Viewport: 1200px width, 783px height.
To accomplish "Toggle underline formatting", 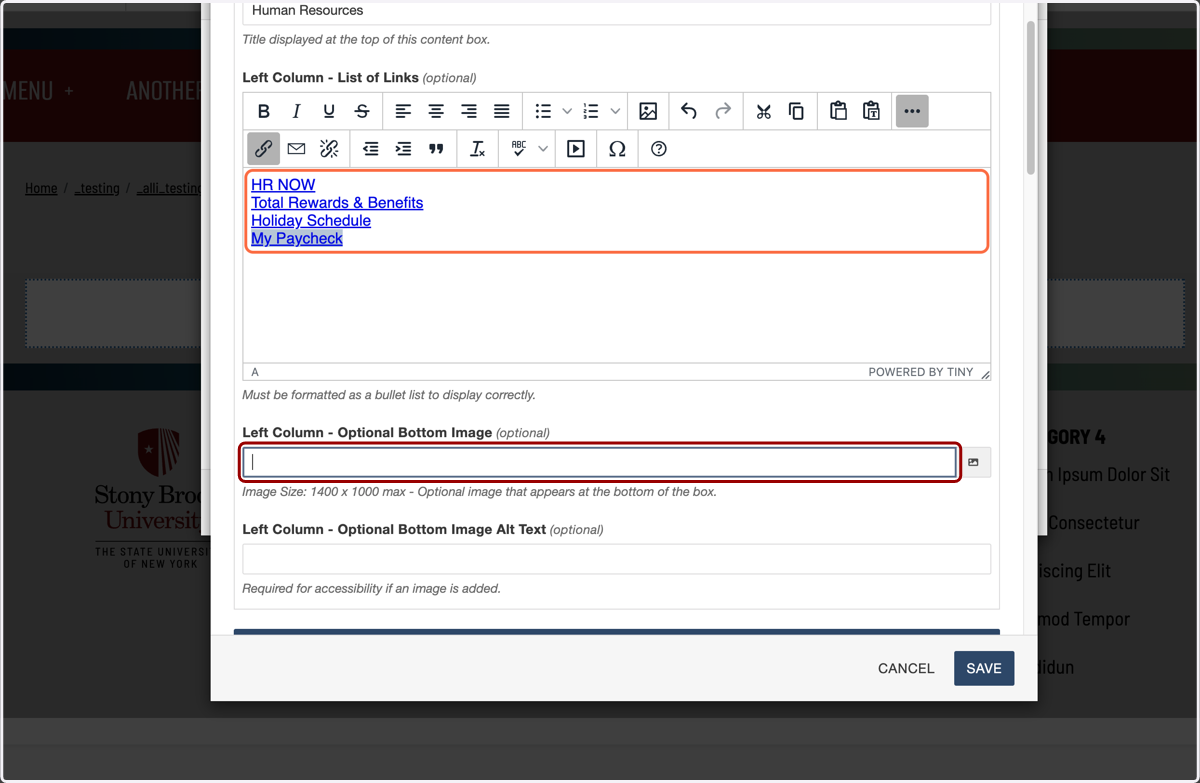I will tap(329, 111).
